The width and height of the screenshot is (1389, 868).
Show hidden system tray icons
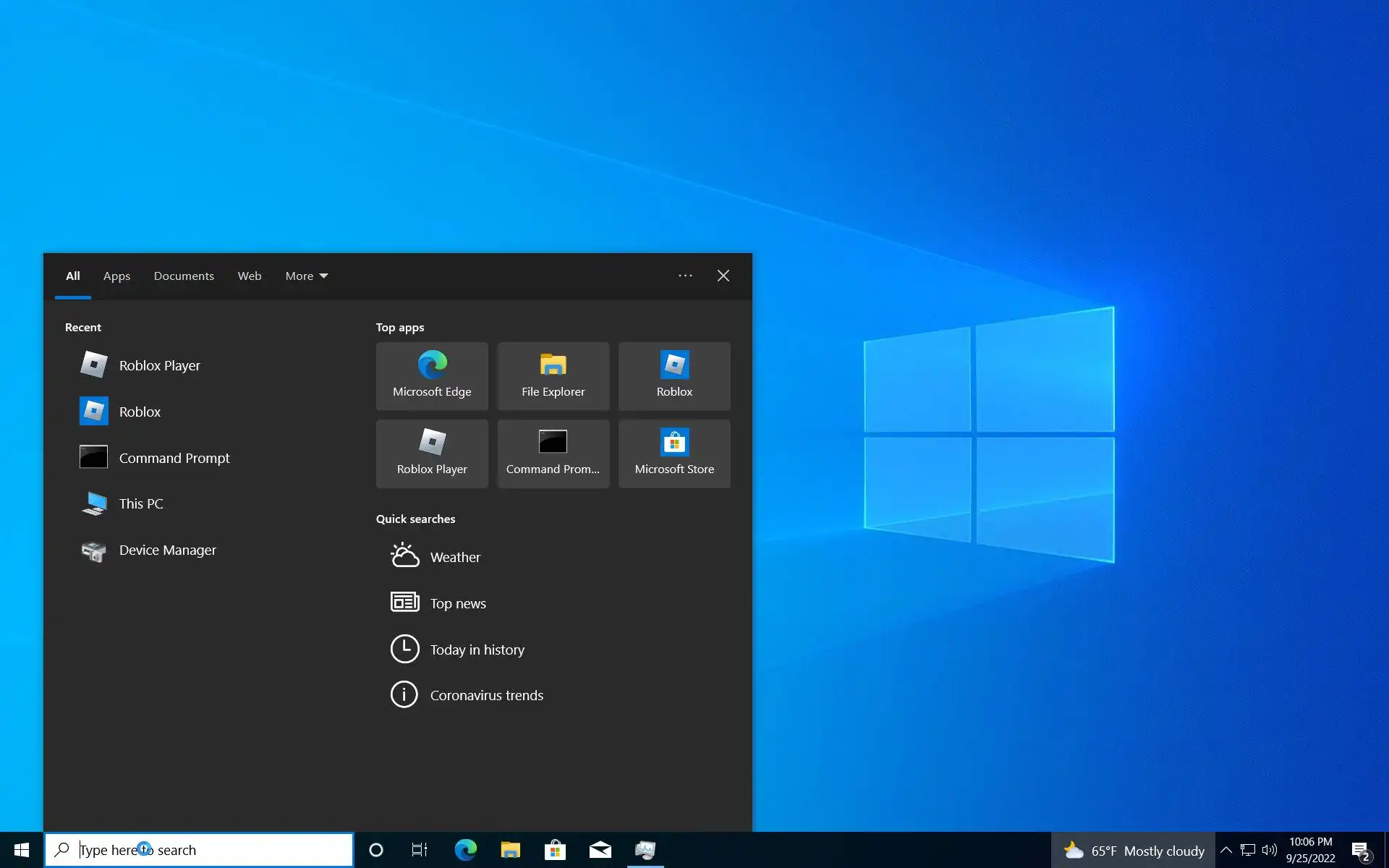(1226, 850)
